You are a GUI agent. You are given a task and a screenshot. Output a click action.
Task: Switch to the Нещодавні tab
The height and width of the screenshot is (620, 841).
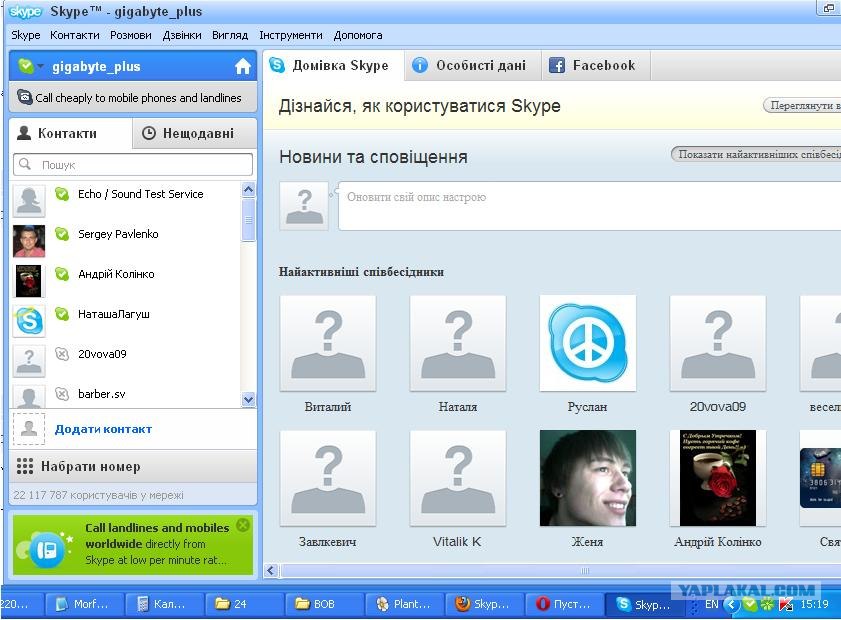coord(194,134)
